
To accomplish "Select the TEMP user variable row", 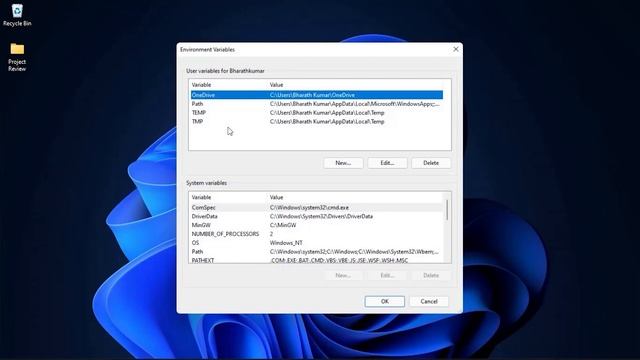I will tap(317, 113).
